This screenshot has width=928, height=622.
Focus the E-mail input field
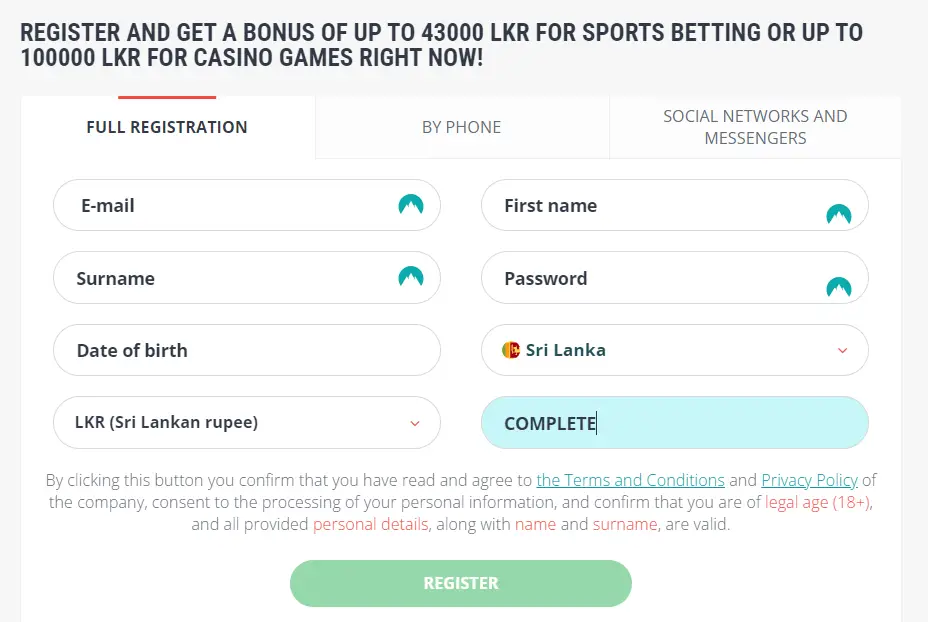230,205
